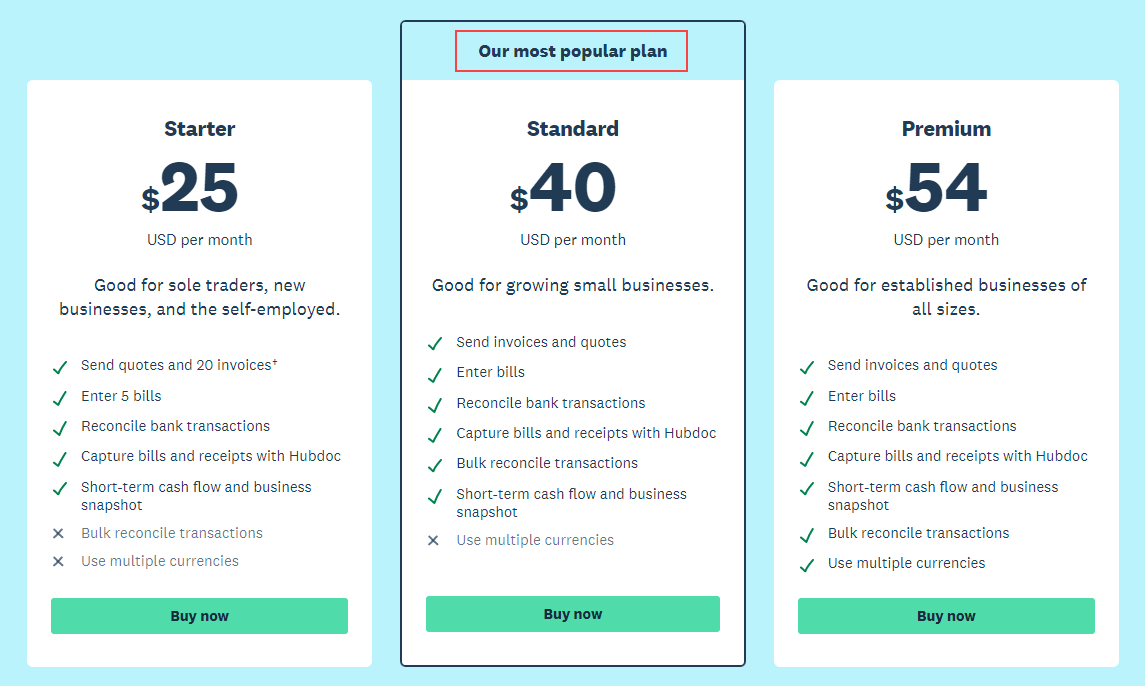Click the checkmark beside Short-term cash flow under Starter
This screenshot has height=686, width=1145.
tap(59, 491)
